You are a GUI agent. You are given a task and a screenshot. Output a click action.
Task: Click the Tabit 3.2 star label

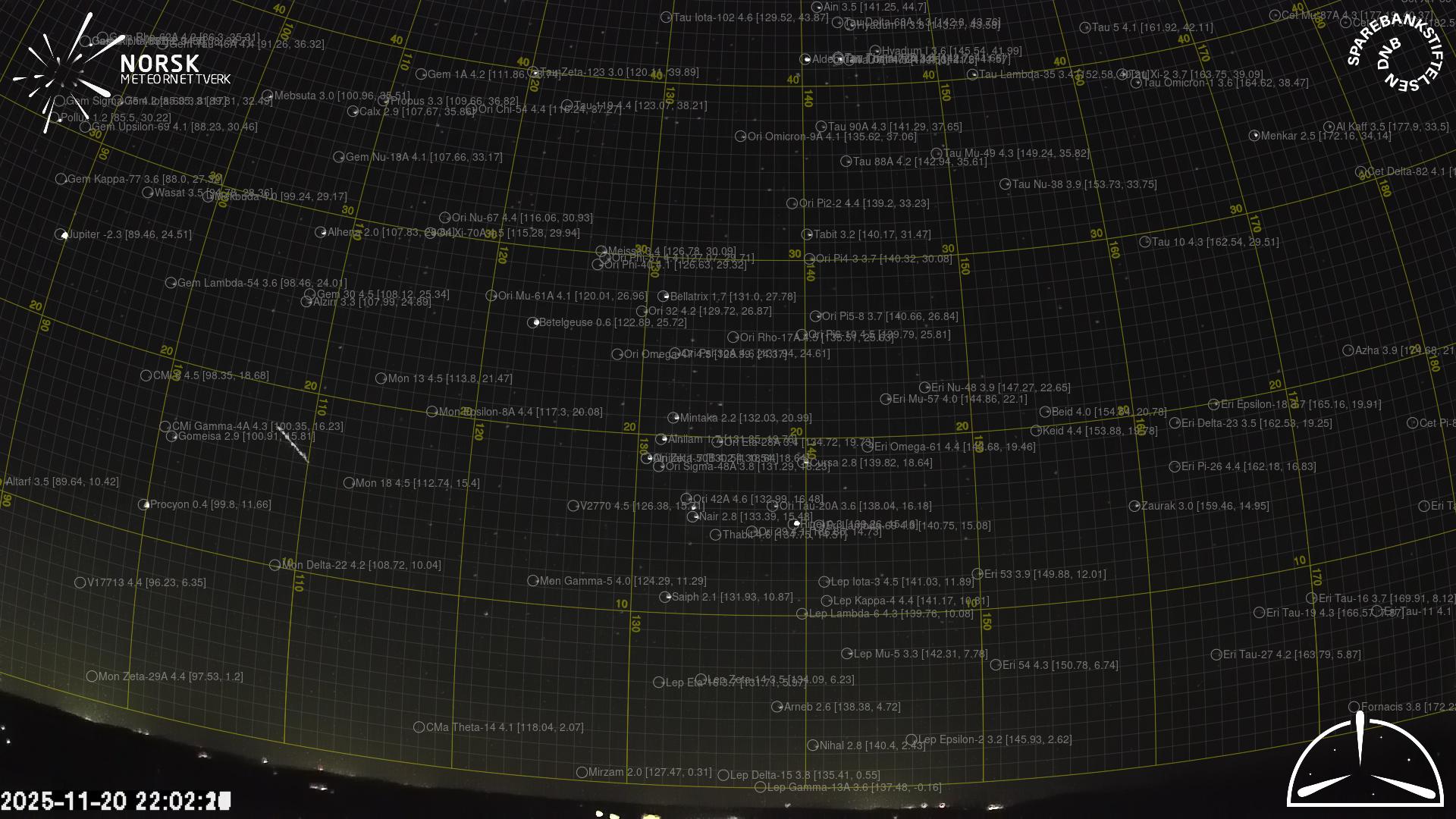point(872,234)
